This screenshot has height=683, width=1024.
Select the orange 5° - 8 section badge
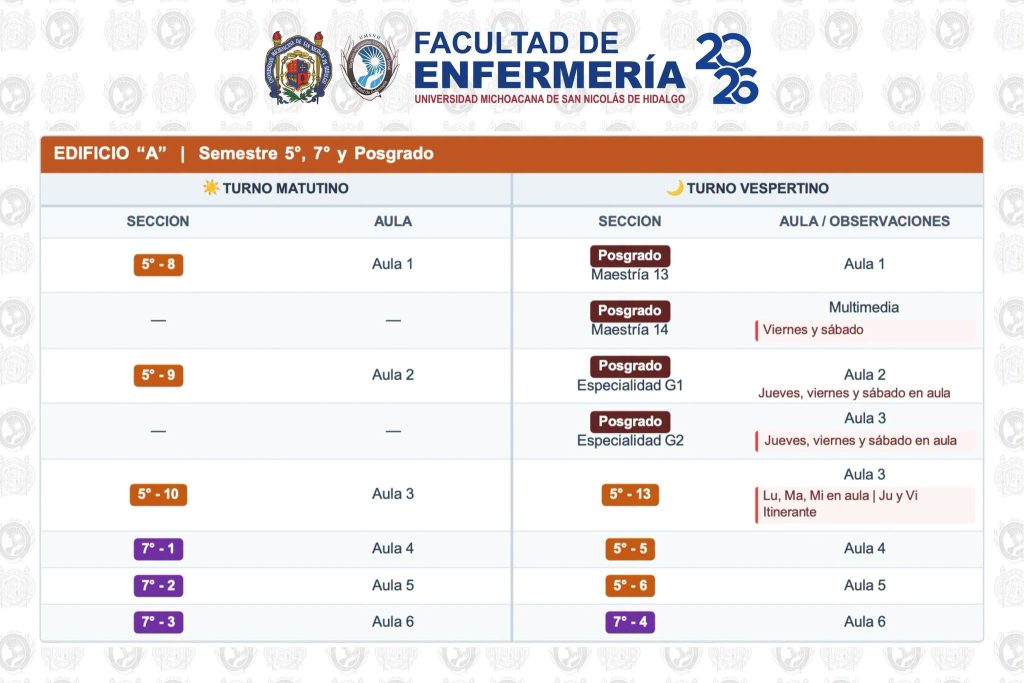(158, 264)
